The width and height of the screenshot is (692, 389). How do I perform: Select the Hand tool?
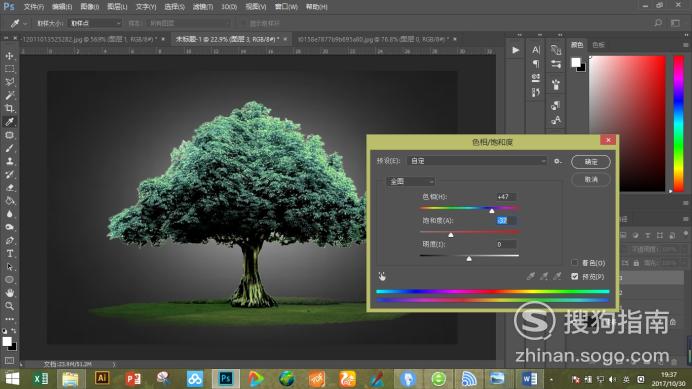[x=9, y=293]
